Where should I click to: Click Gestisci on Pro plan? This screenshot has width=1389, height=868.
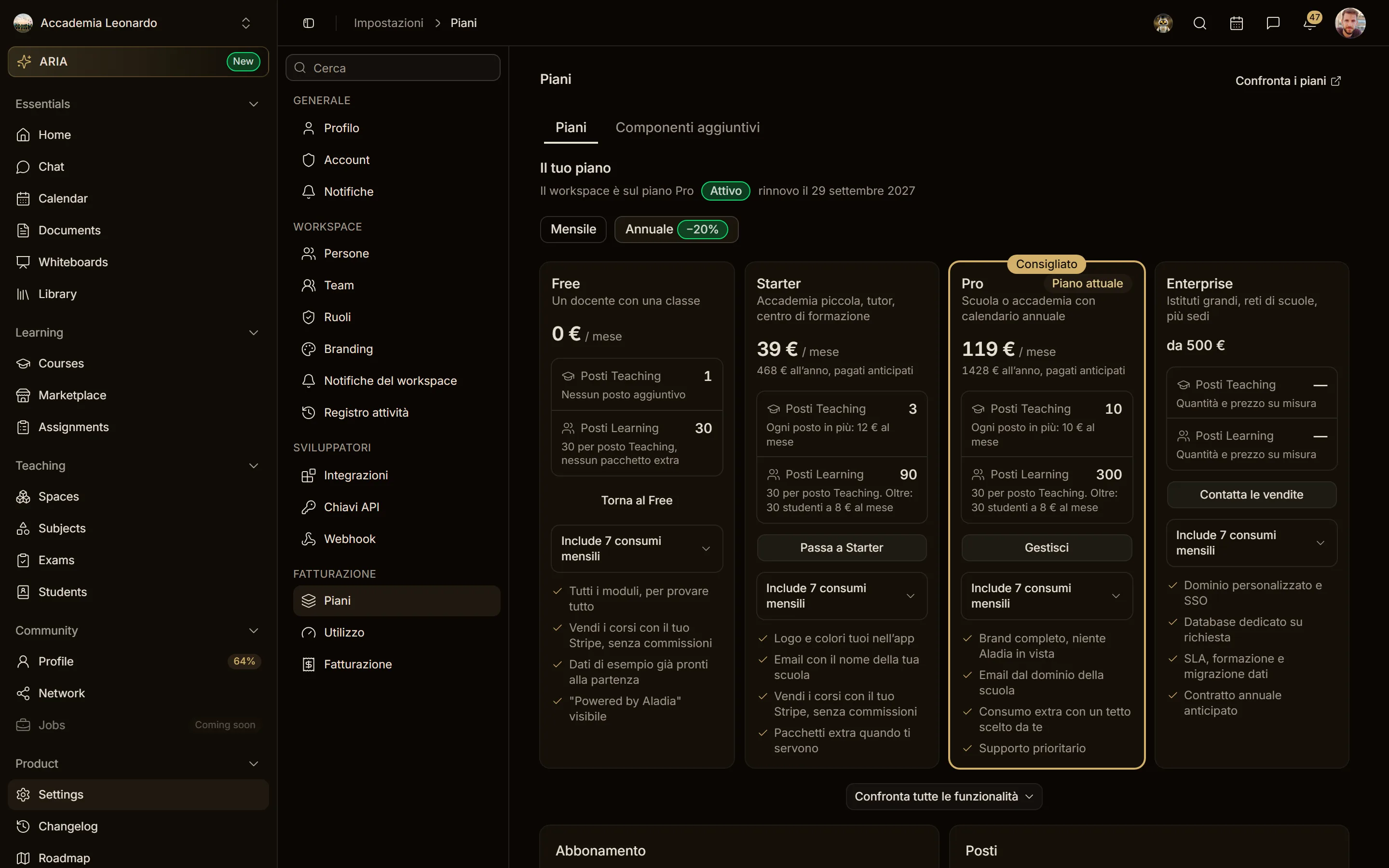1047,548
